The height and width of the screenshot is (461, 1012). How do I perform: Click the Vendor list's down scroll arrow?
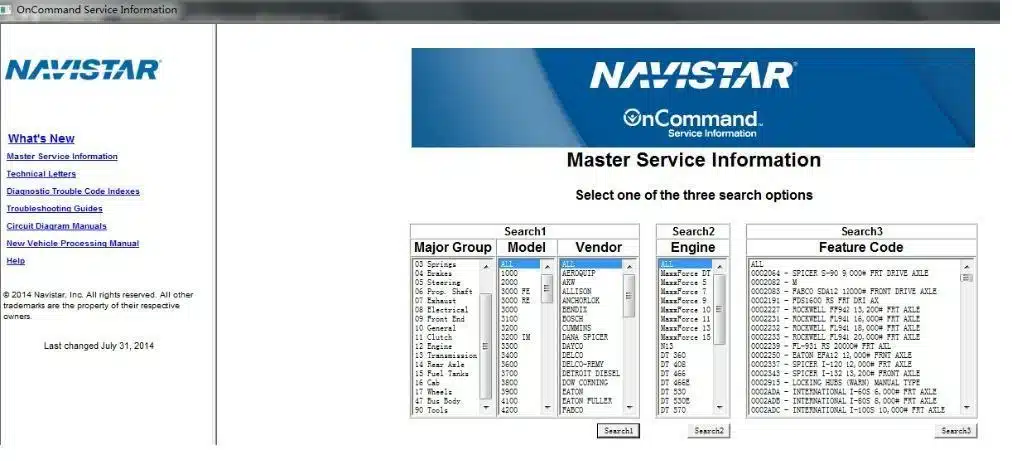click(x=629, y=407)
